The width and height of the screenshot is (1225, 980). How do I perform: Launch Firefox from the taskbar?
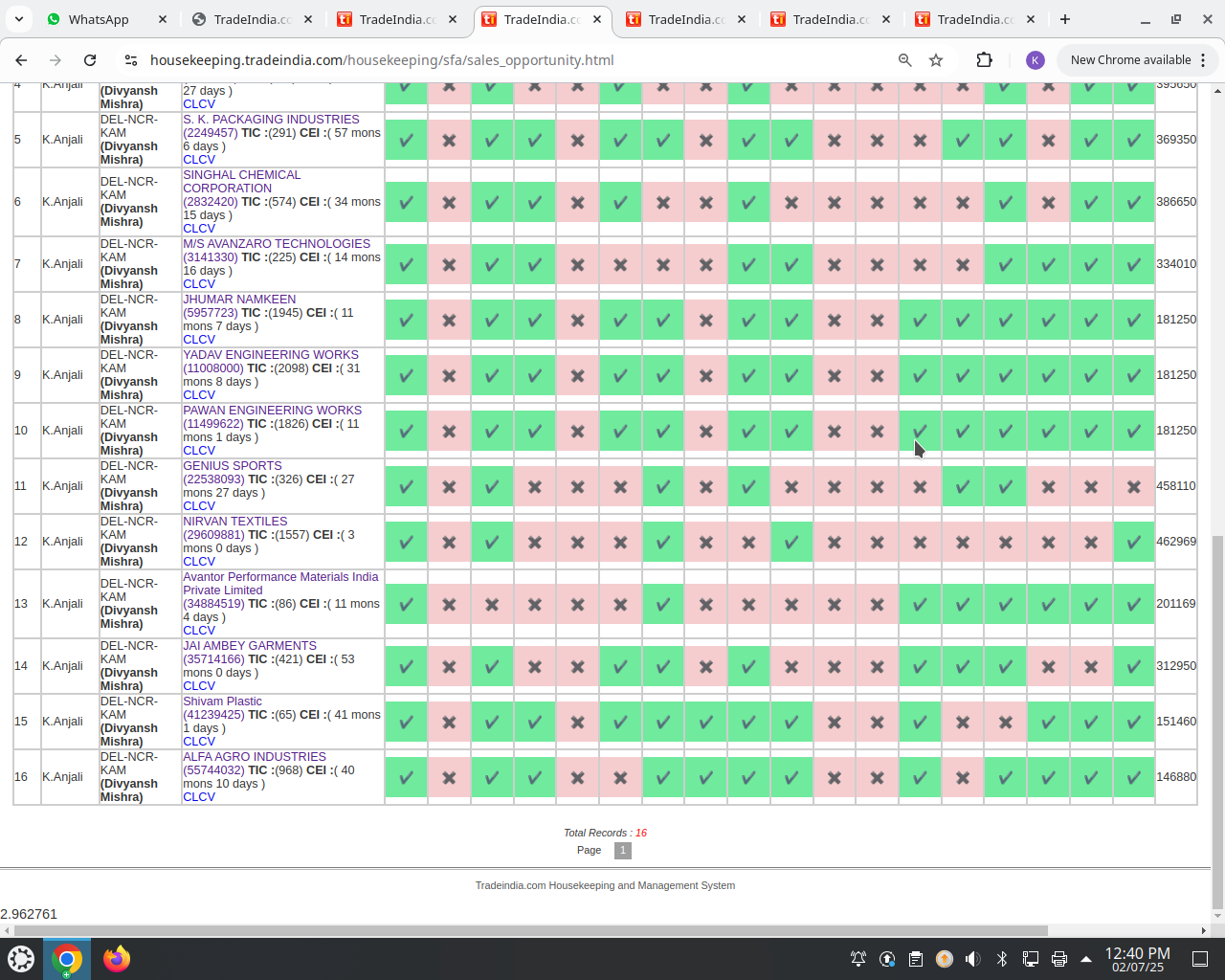117,959
